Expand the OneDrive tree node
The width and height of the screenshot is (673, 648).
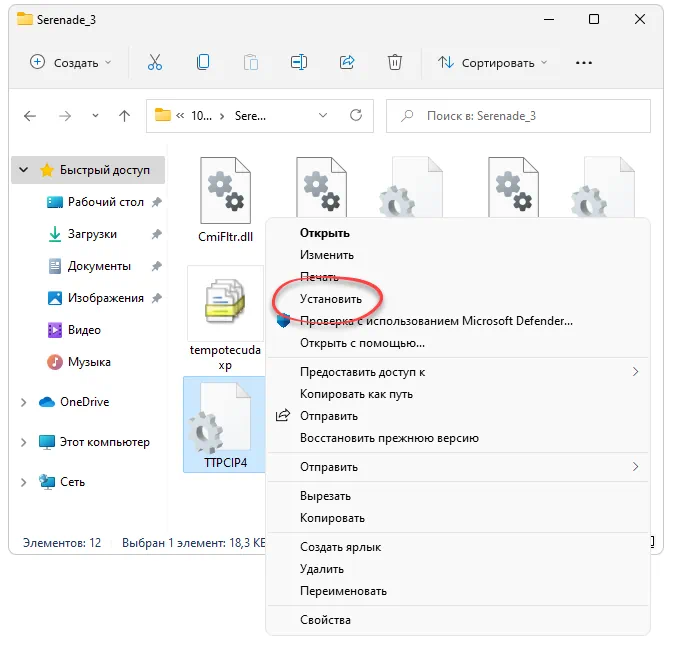[x=24, y=402]
